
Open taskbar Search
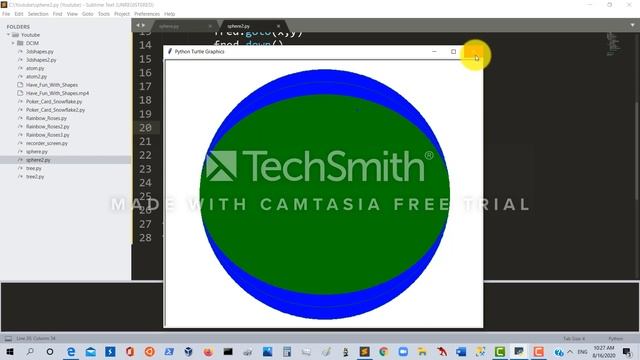tap(30, 351)
